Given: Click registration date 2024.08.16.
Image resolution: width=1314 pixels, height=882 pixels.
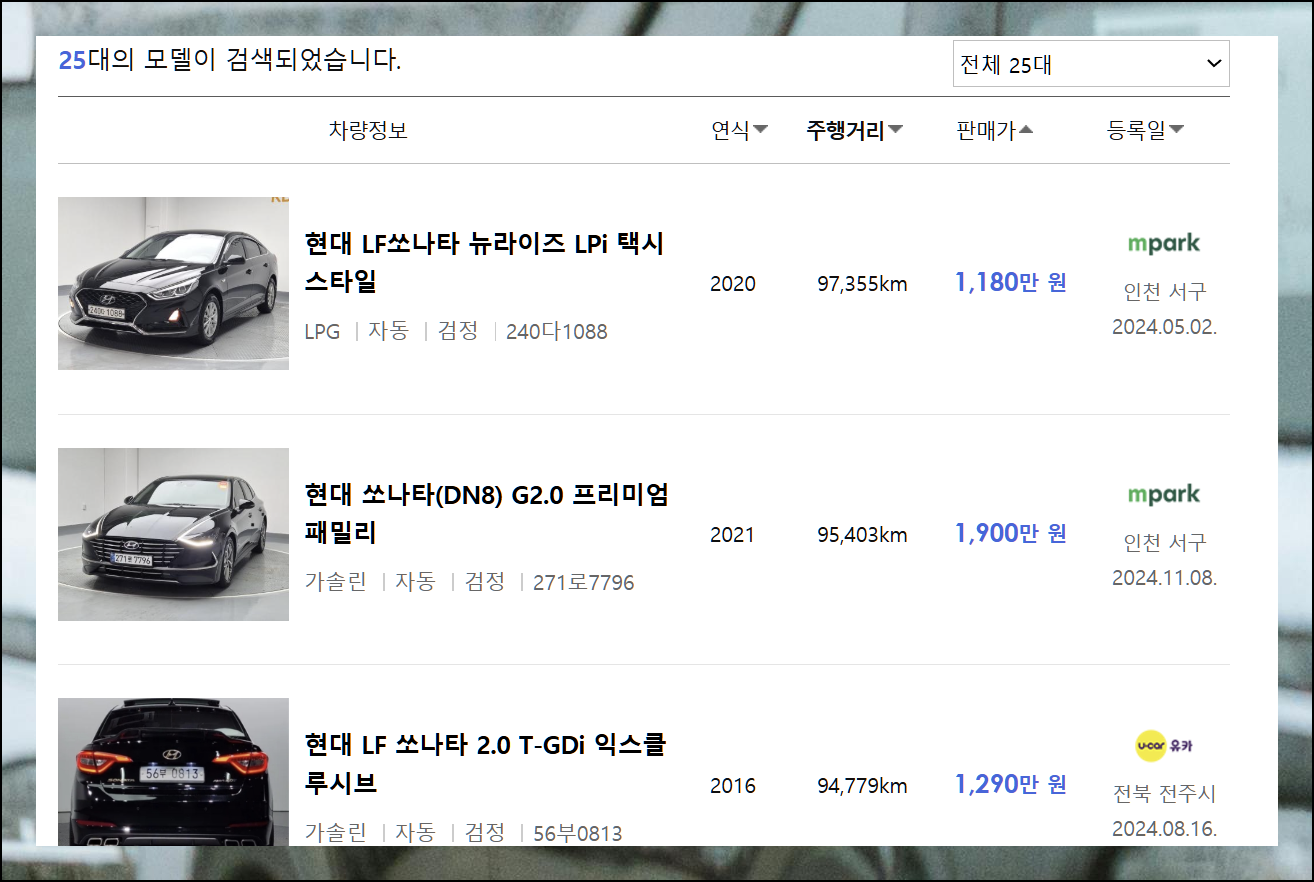Looking at the screenshot, I should pyautogui.click(x=1164, y=829).
